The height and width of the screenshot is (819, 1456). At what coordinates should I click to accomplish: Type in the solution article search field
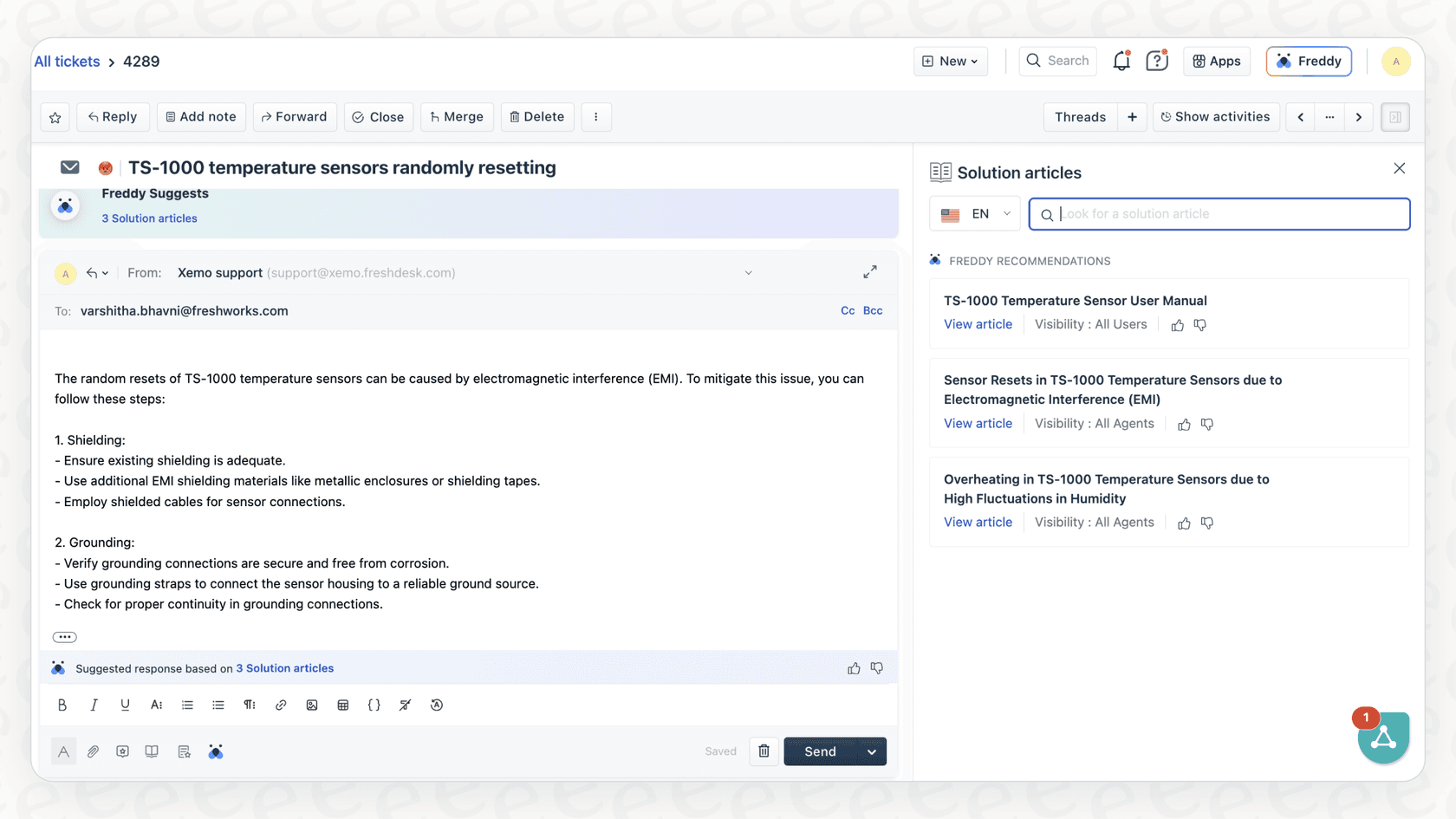(x=1219, y=213)
